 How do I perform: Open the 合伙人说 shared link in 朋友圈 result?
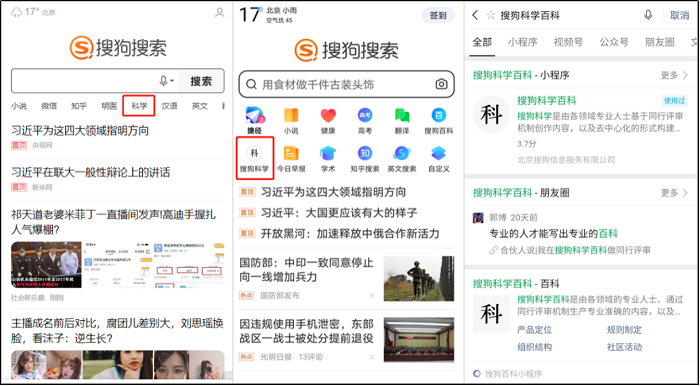coord(570,250)
